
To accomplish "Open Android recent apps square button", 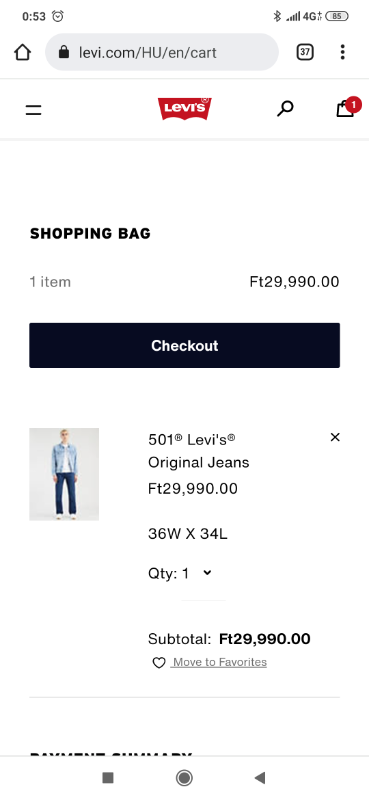I will [x=108, y=778].
